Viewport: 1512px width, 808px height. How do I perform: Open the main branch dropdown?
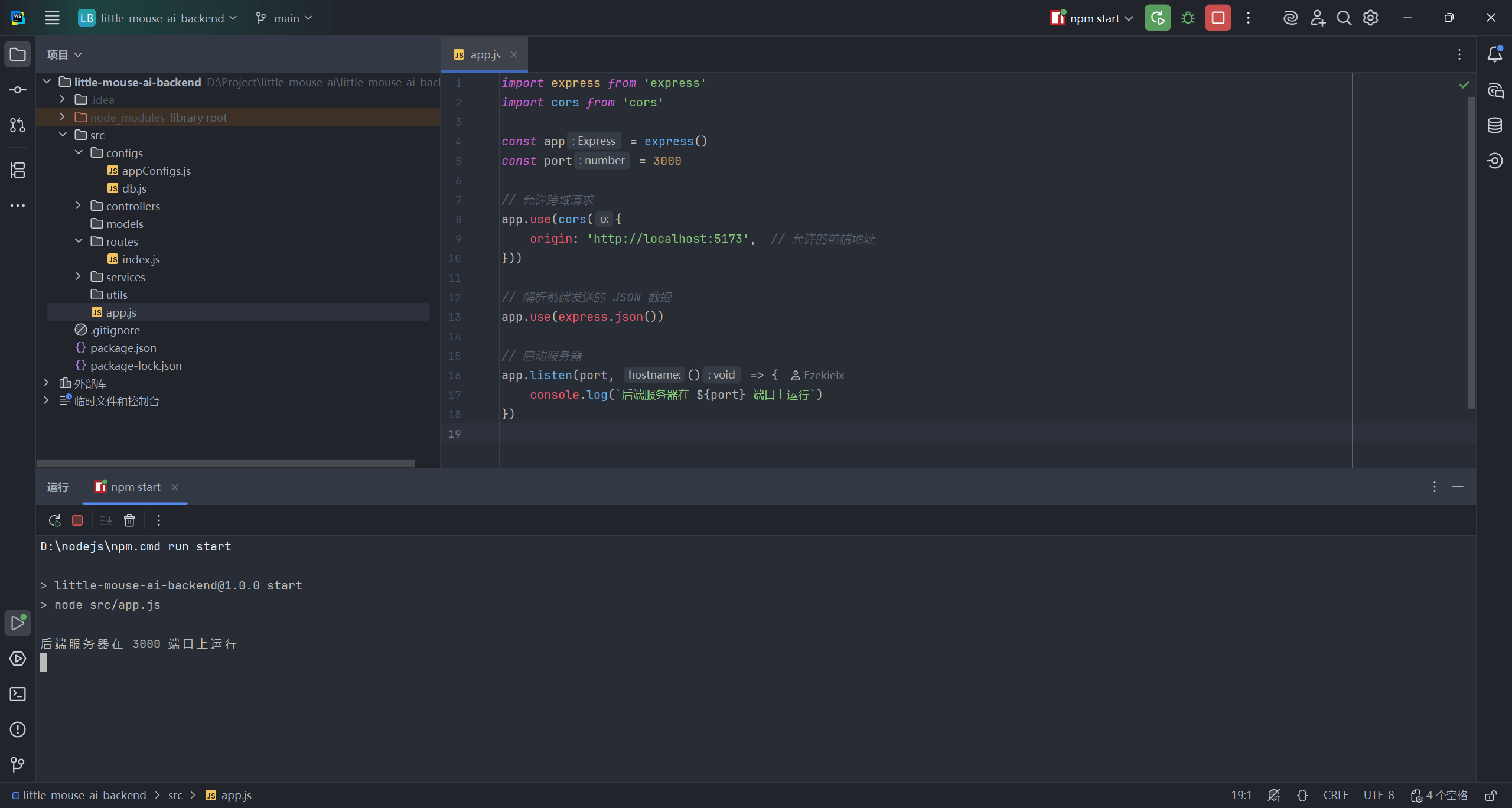(x=284, y=18)
